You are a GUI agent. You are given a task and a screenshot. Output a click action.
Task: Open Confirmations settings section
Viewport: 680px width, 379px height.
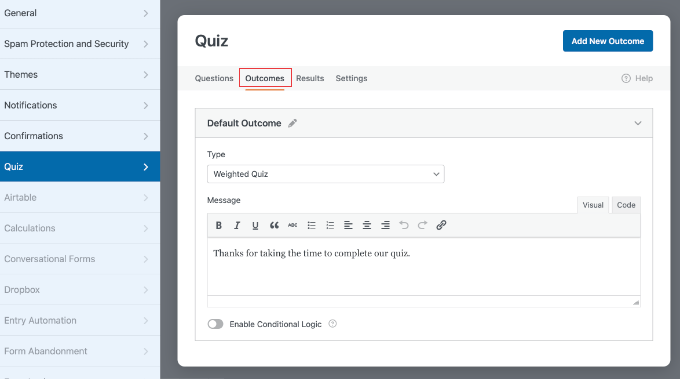(x=80, y=136)
